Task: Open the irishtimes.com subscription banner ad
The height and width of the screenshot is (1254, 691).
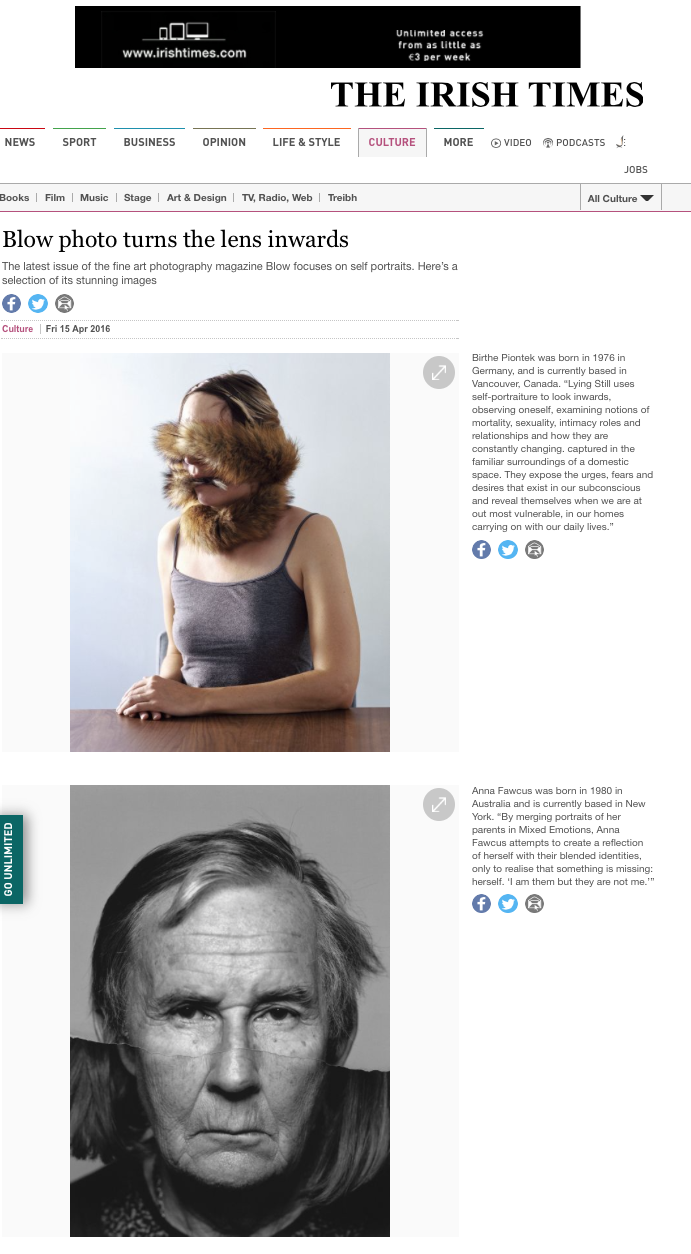Action: click(x=327, y=37)
